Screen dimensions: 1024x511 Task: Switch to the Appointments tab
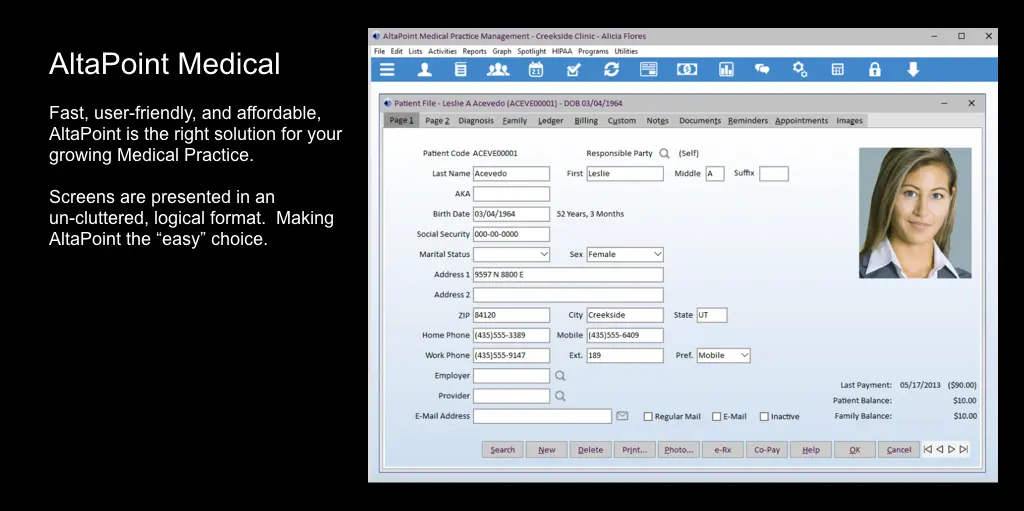pyautogui.click(x=801, y=120)
